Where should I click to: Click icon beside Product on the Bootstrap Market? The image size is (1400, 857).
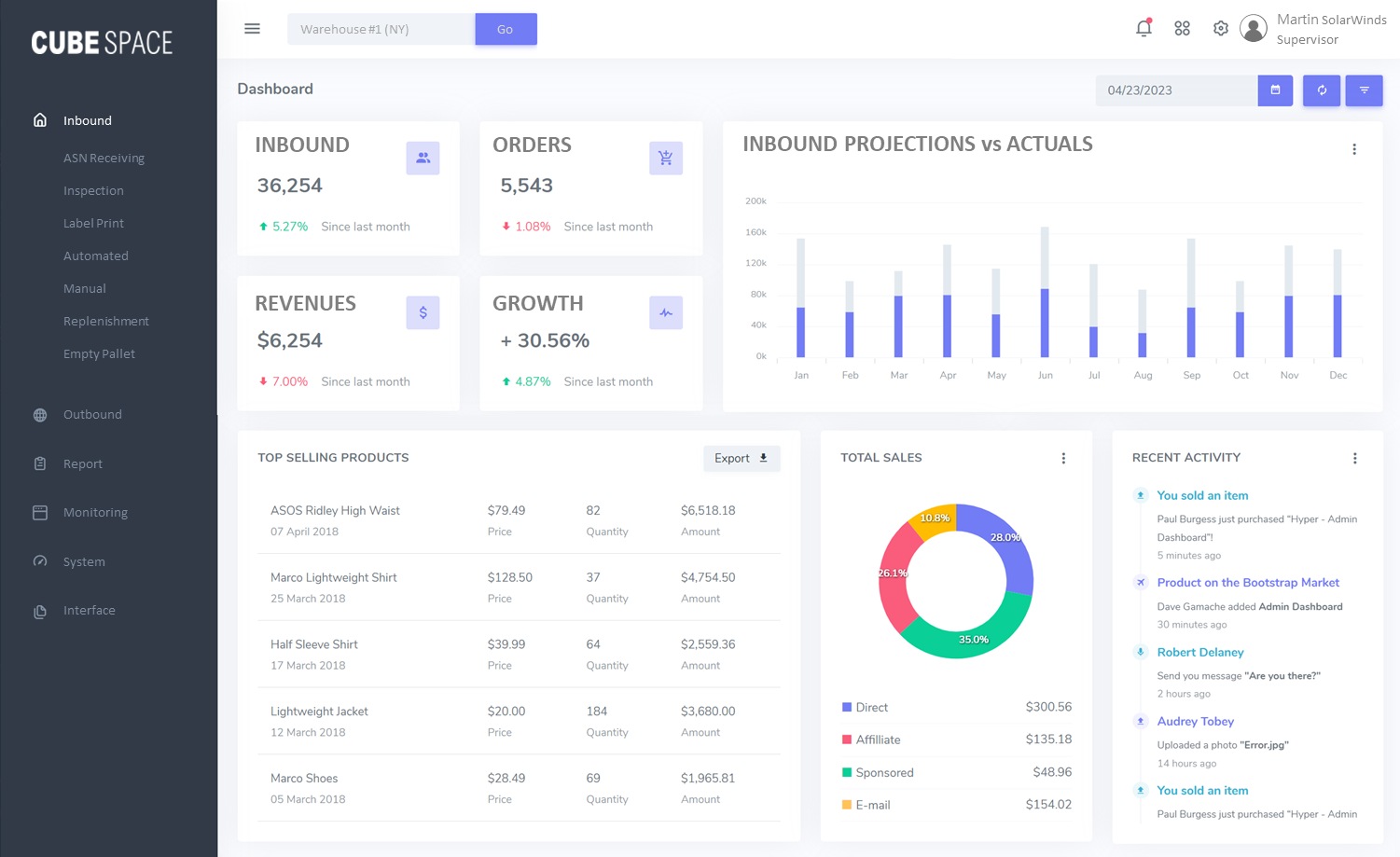(1140, 582)
